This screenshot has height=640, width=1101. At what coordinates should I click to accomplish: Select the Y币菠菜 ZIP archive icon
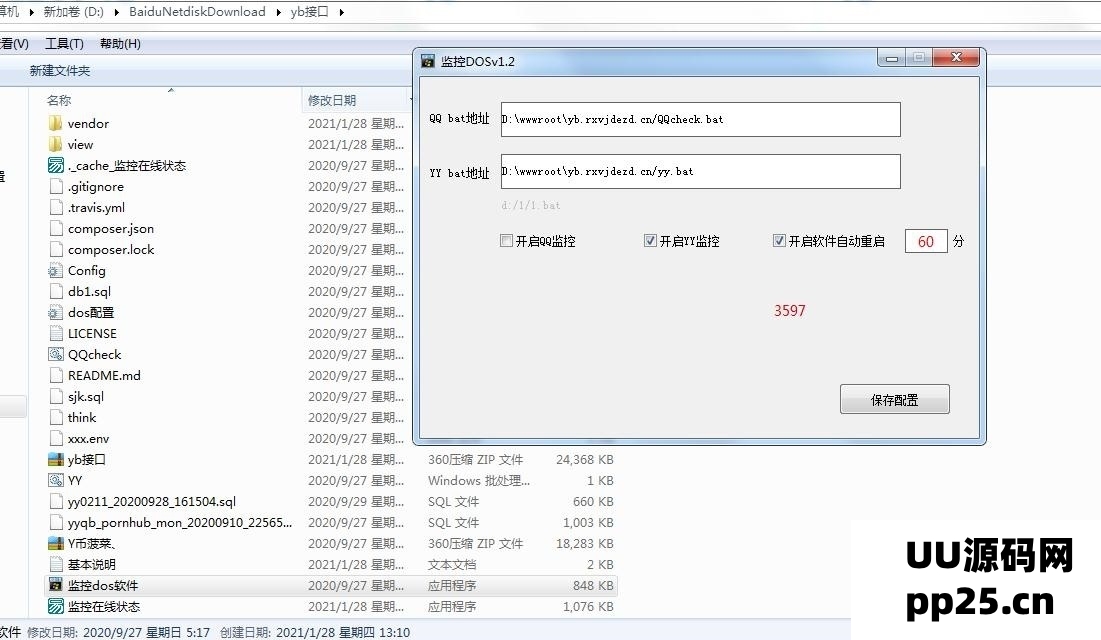(55, 544)
